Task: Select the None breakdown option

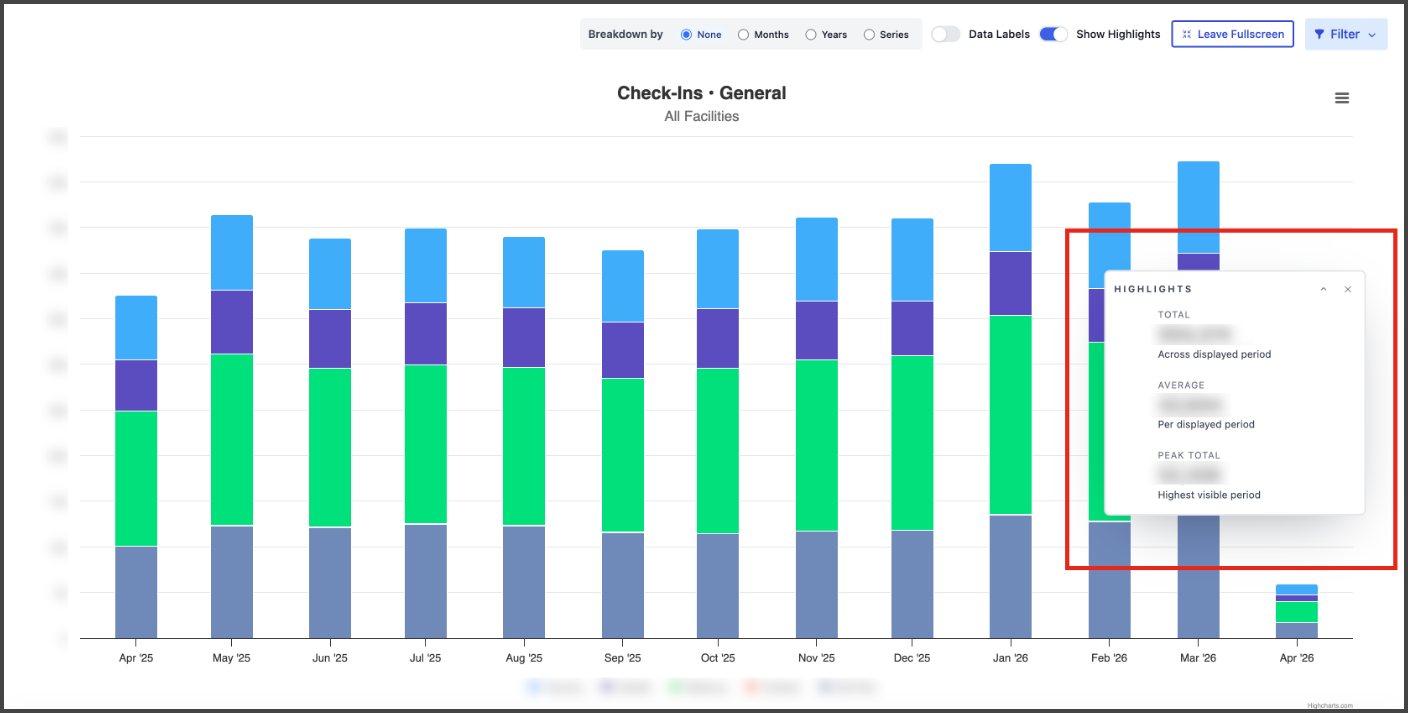Action: 686,34
